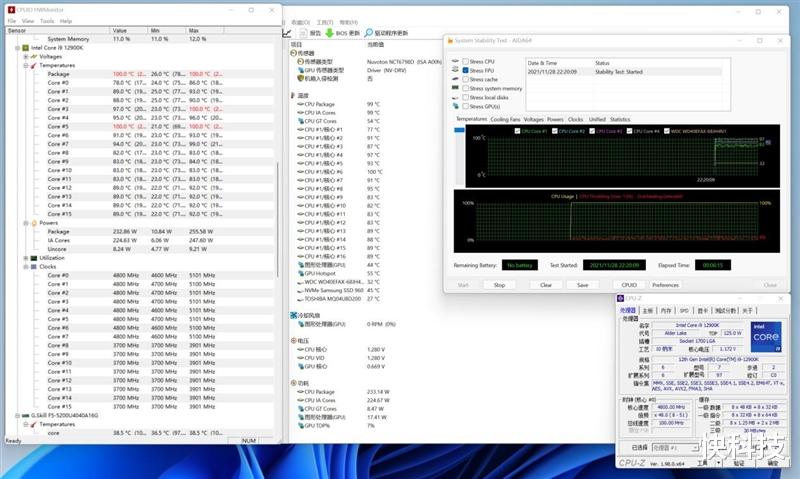Image resolution: width=800 pixels, height=479 pixels.
Task: Click the 传感器 section icon in AIDA64
Action: 293,53
